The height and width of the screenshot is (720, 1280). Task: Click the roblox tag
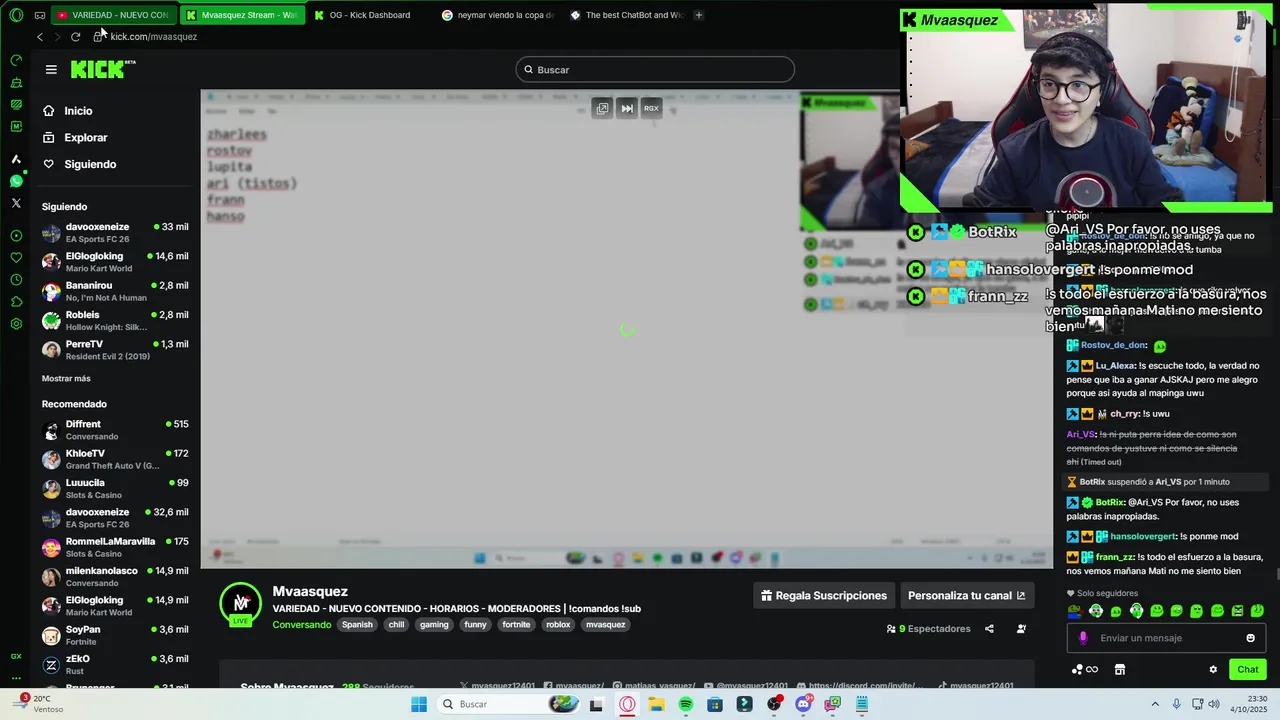coord(558,625)
